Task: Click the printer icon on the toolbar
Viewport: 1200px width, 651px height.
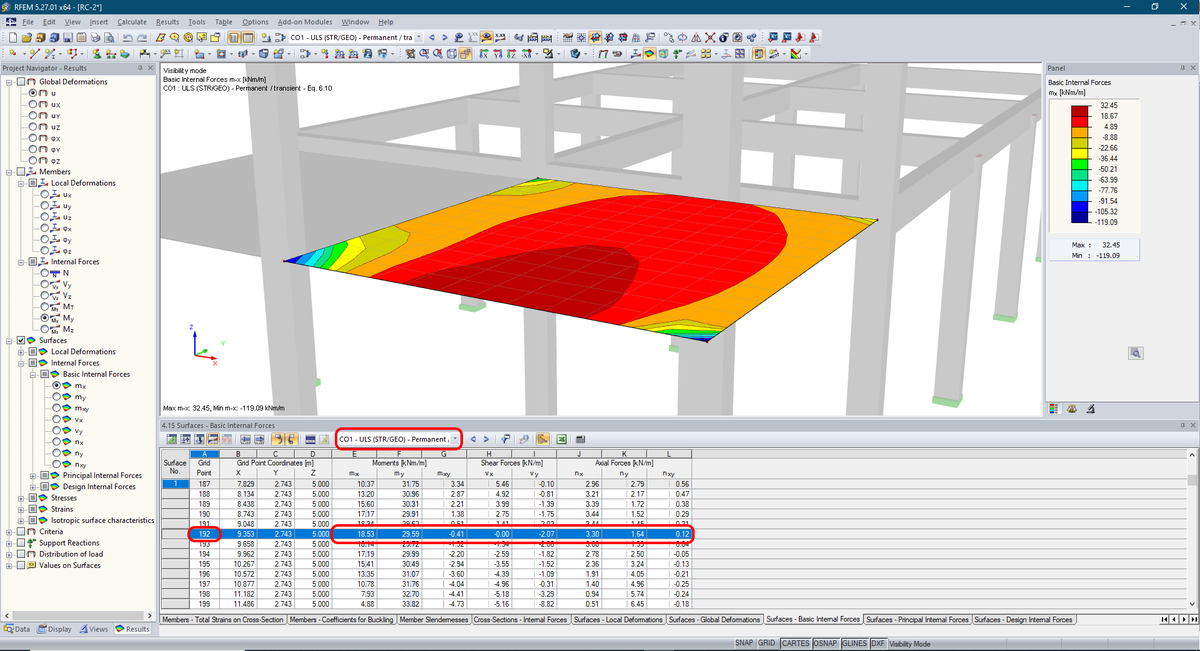Action: coord(96,38)
